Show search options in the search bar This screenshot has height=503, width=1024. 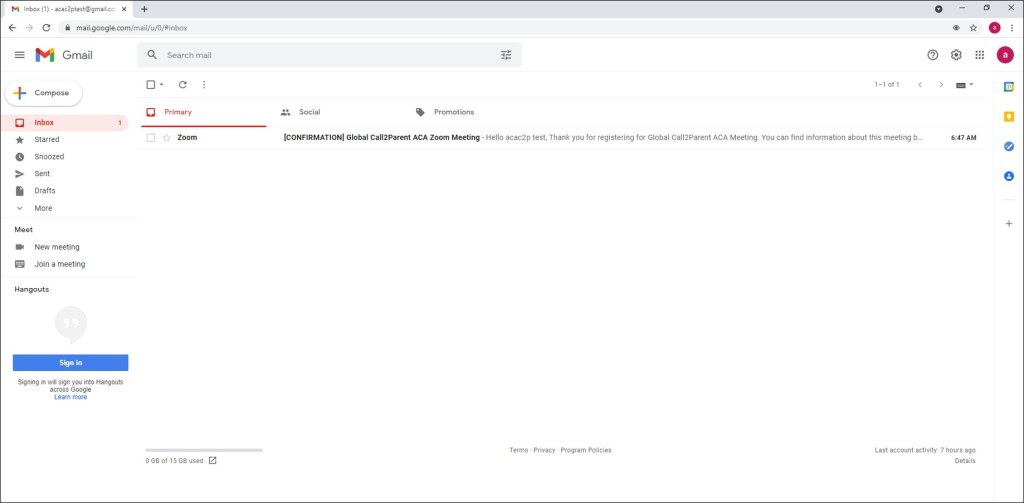point(505,55)
